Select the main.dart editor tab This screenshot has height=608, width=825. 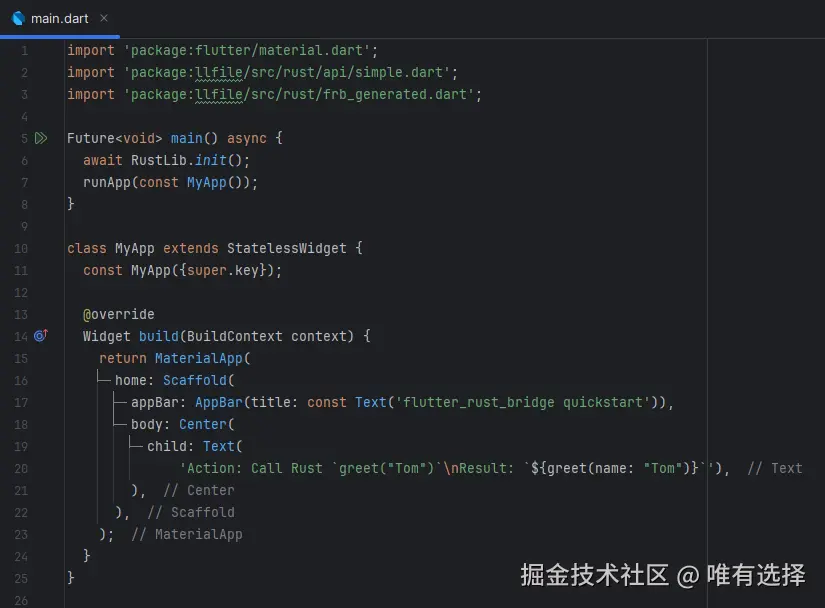(59, 18)
